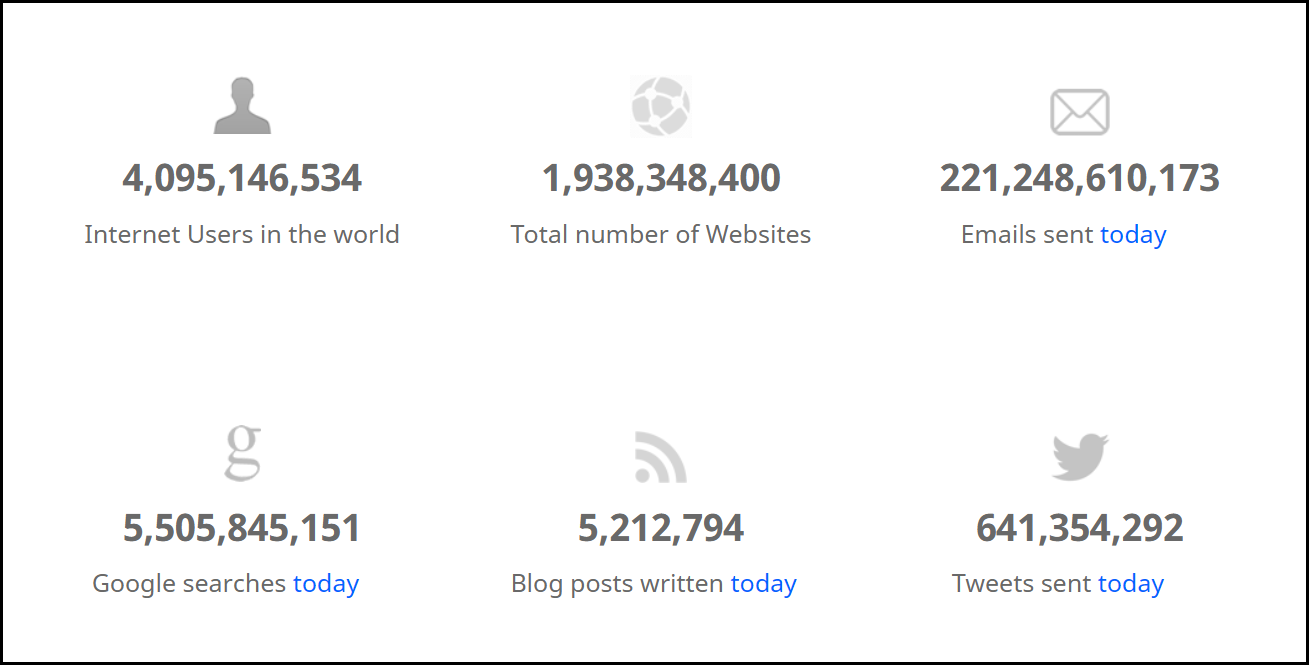Click the Twitter bird icon
Viewport: 1309px width, 665px height.
pyautogui.click(x=1080, y=456)
